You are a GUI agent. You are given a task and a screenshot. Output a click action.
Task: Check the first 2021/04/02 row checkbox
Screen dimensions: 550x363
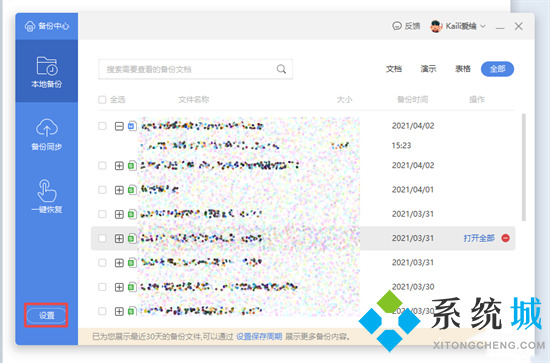click(x=102, y=126)
